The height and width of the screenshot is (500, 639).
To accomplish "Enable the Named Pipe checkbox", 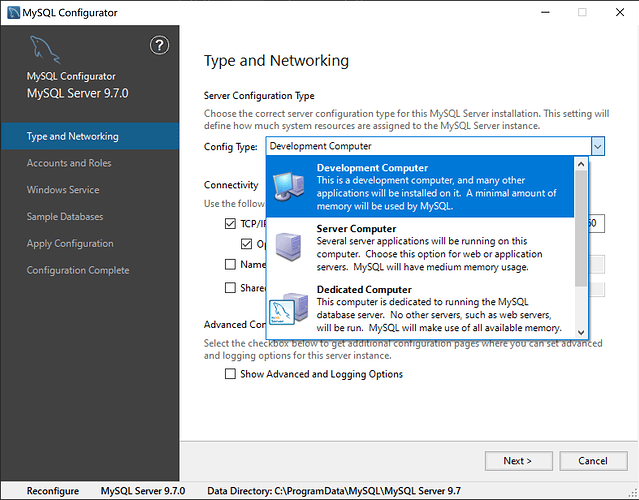I will tap(230, 264).
